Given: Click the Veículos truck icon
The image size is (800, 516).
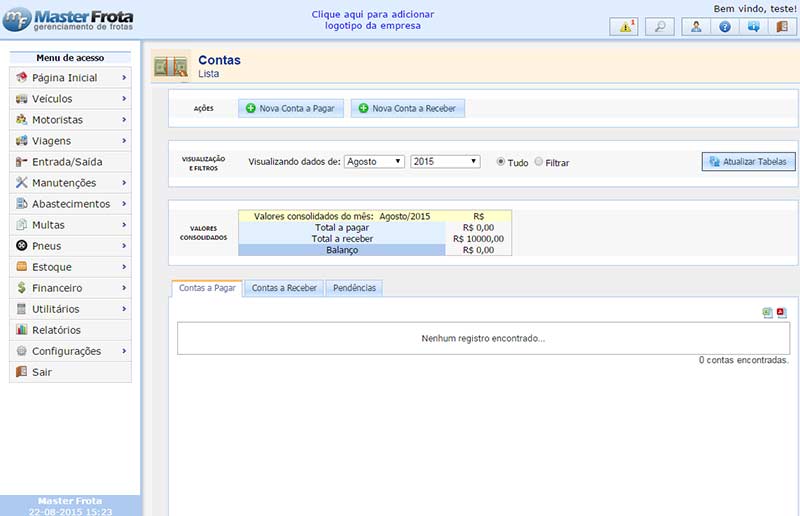Looking at the screenshot, I should [21, 99].
